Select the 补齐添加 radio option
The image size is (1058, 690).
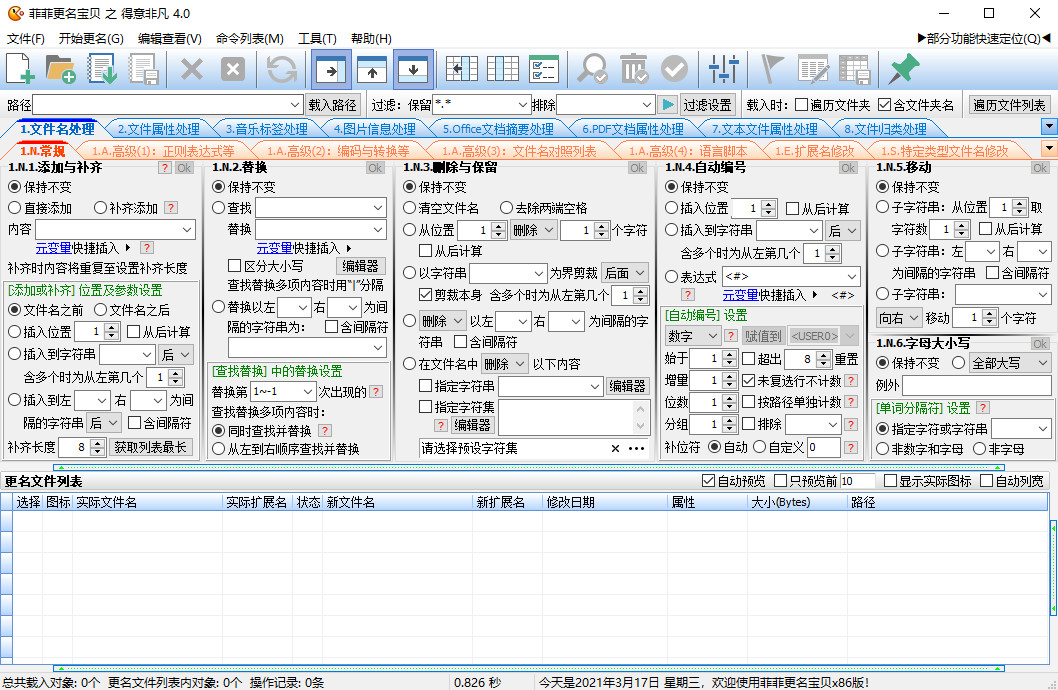tap(100, 208)
